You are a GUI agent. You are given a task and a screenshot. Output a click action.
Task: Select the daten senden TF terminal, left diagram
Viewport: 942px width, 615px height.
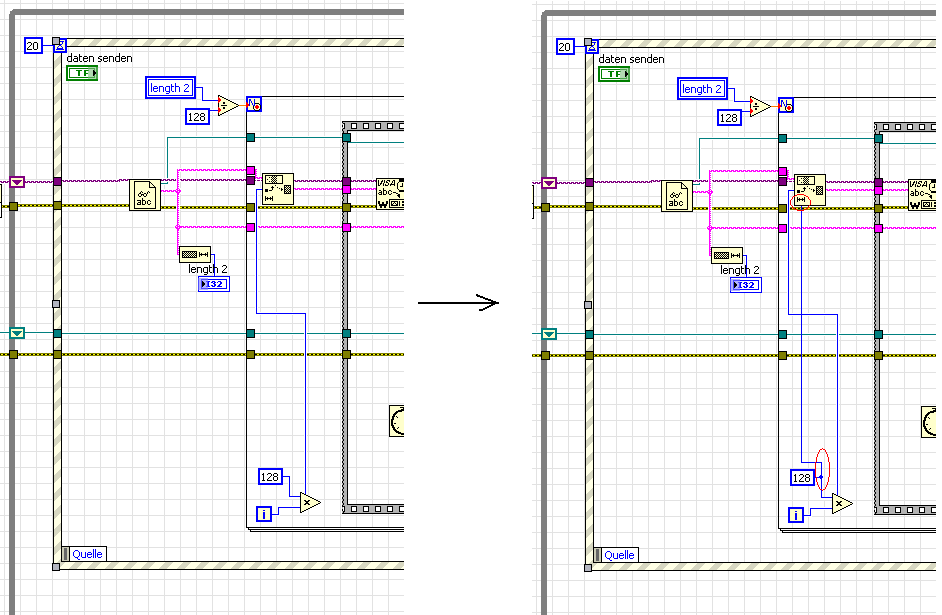click(x=82, y=73)
